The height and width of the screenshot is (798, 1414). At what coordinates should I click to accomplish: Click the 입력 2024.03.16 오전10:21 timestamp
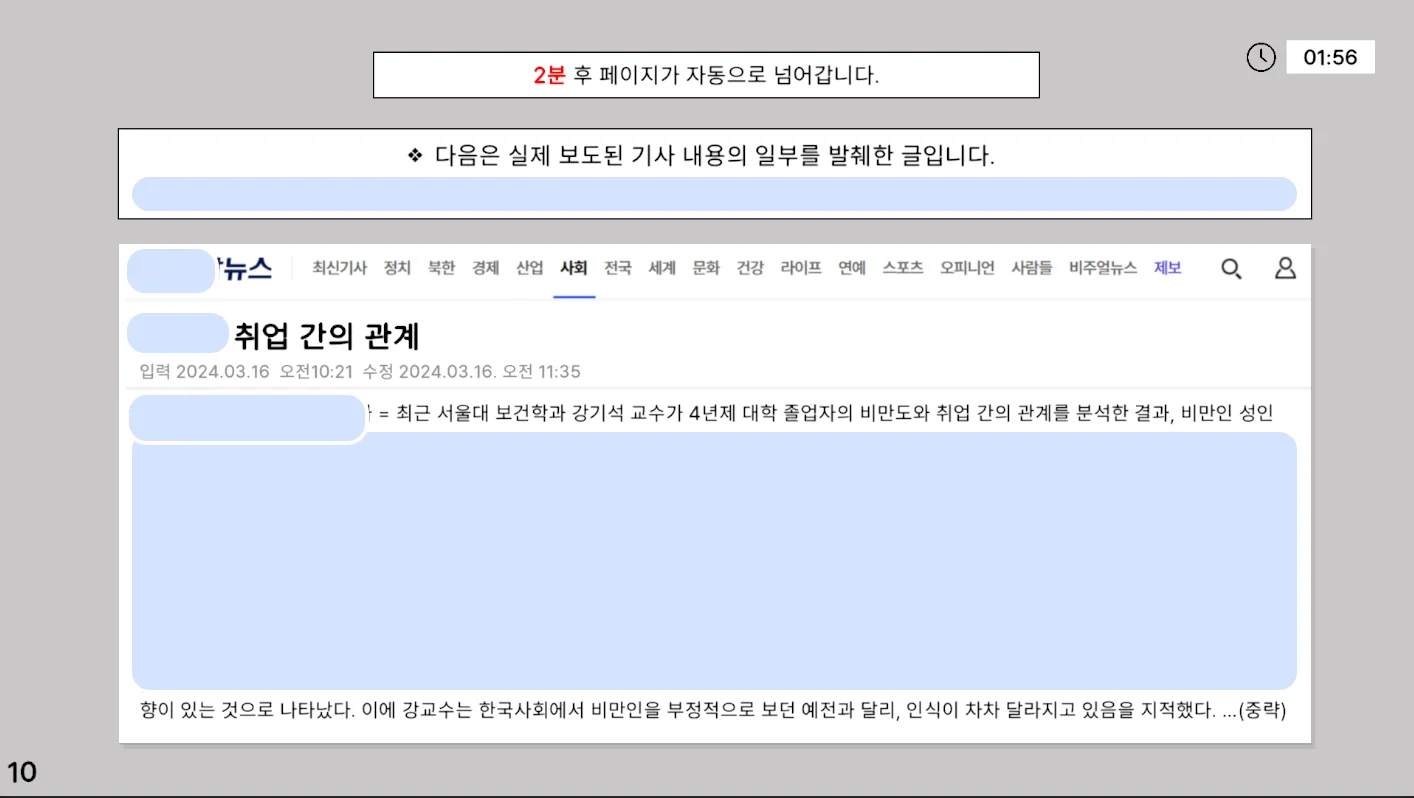pos(247,372)
